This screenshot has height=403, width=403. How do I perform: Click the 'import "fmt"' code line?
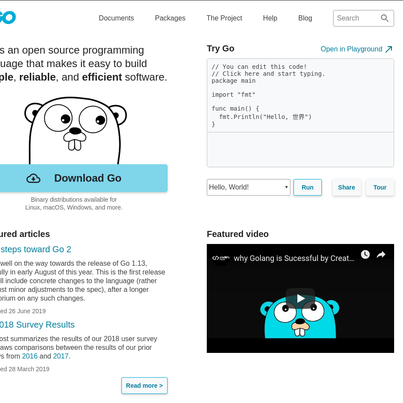pyautogui.click(x=233, y=95)
